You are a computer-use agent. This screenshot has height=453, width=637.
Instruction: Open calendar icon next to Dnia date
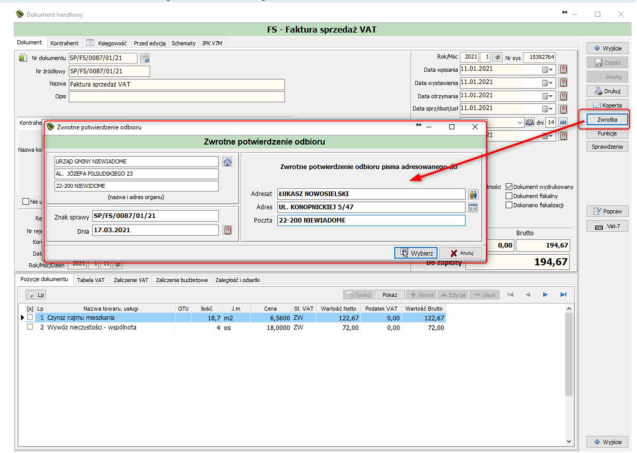click(228, 230)
